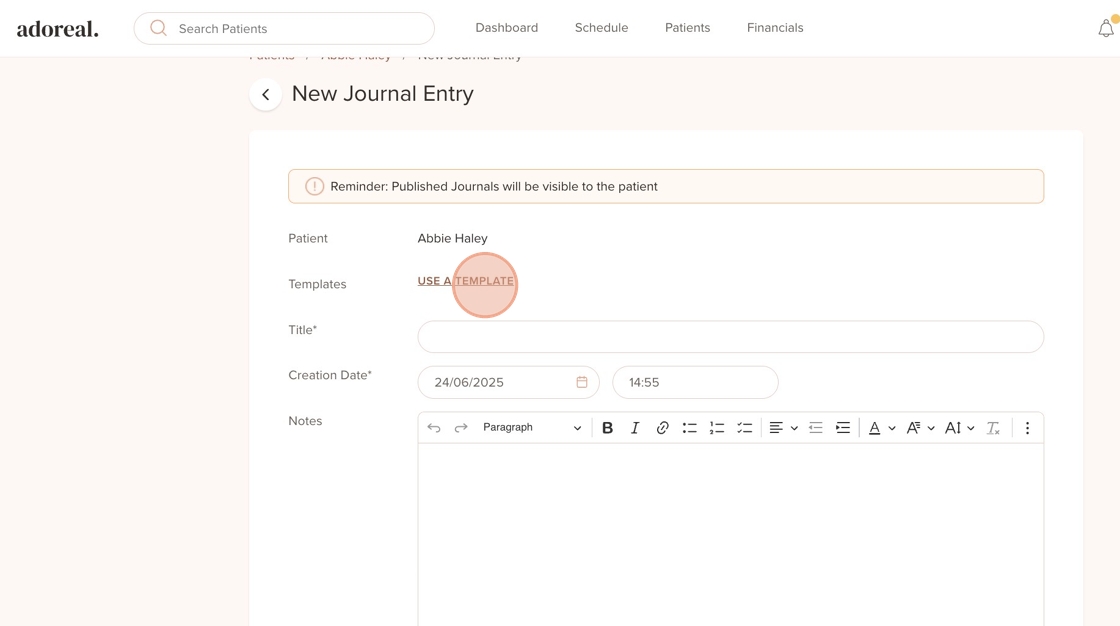1120x626 pixels.
Task: Increase indent in notes
Action: click(843, 428)
